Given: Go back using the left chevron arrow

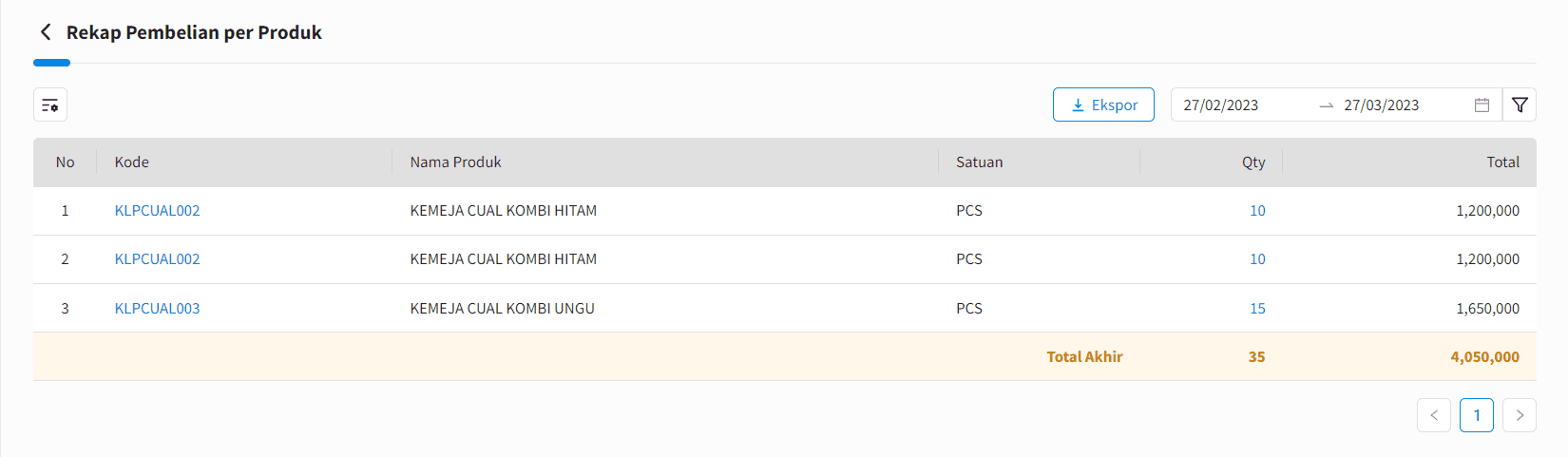Looking at the screenshot, I should pyautogui.click(x=46, y=32).
